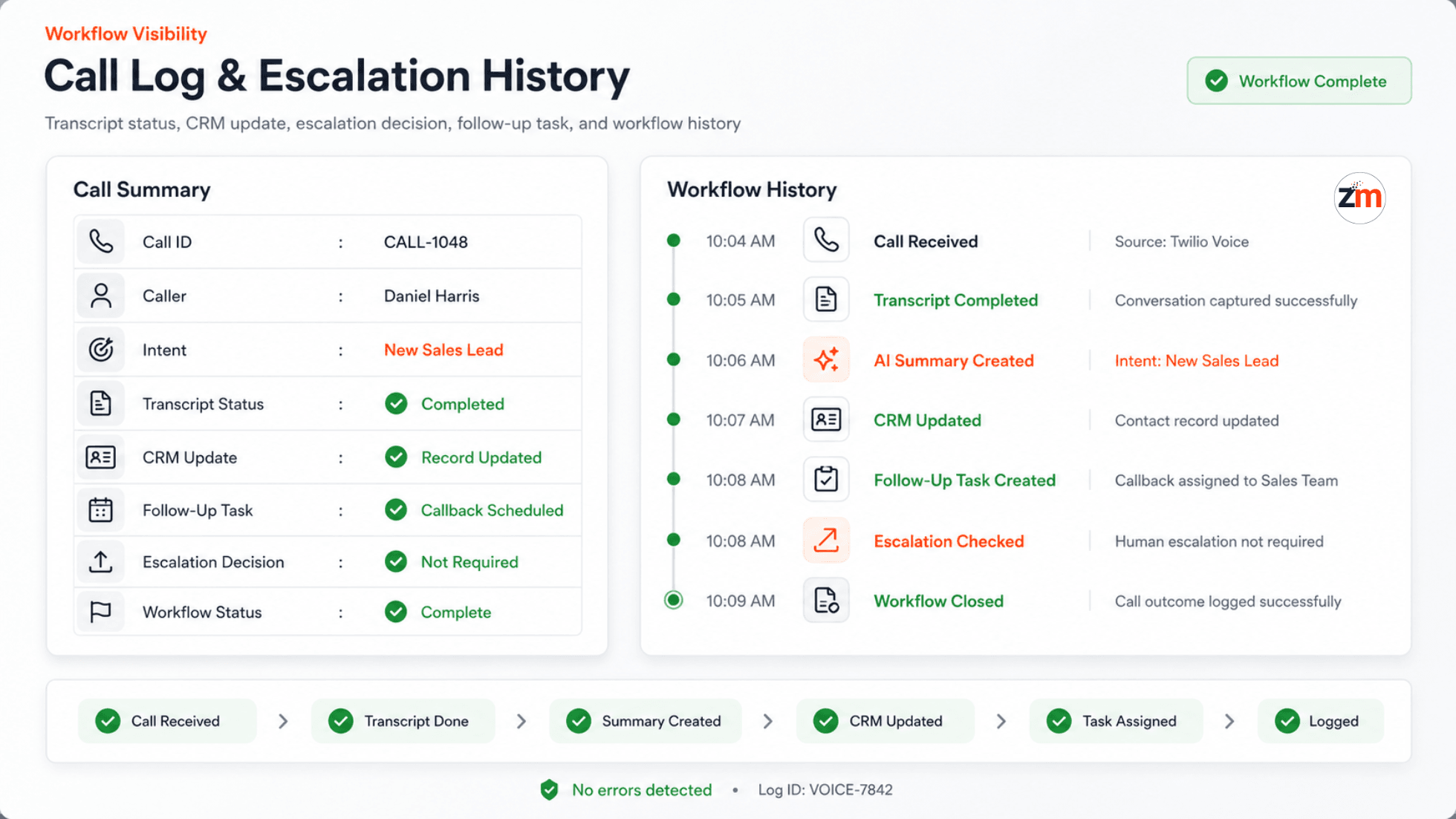
Task: Click the 10:06 AM timeline dot
Action: point(674,359)
